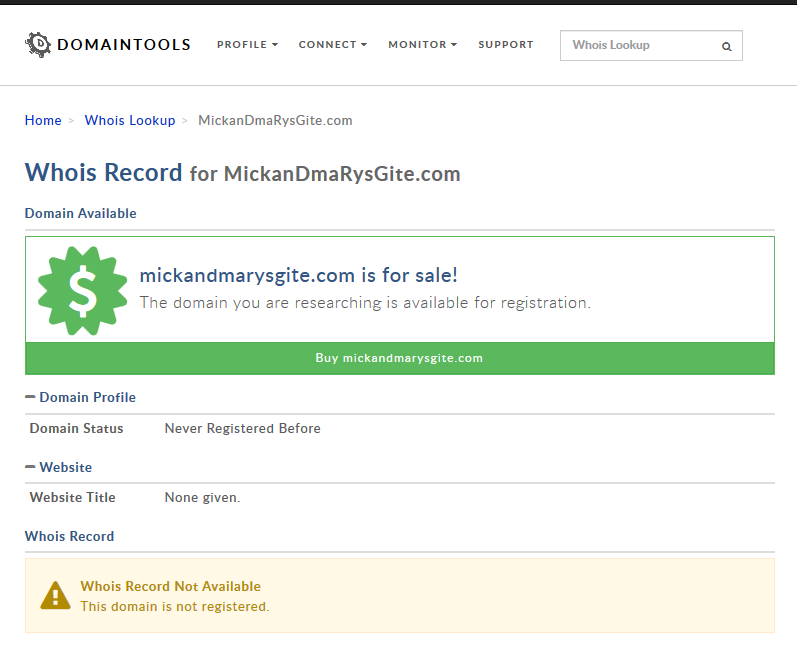Click the 'Website Title' label

tap(72, 497)
